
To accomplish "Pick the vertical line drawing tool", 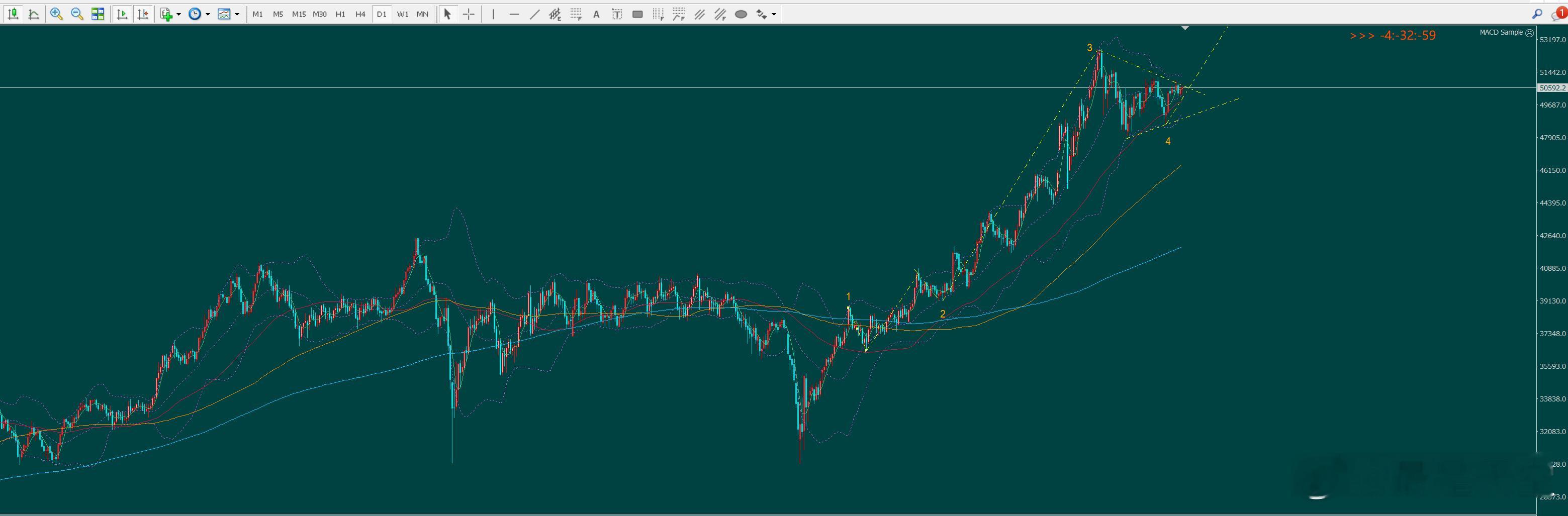I will (493, 14).
